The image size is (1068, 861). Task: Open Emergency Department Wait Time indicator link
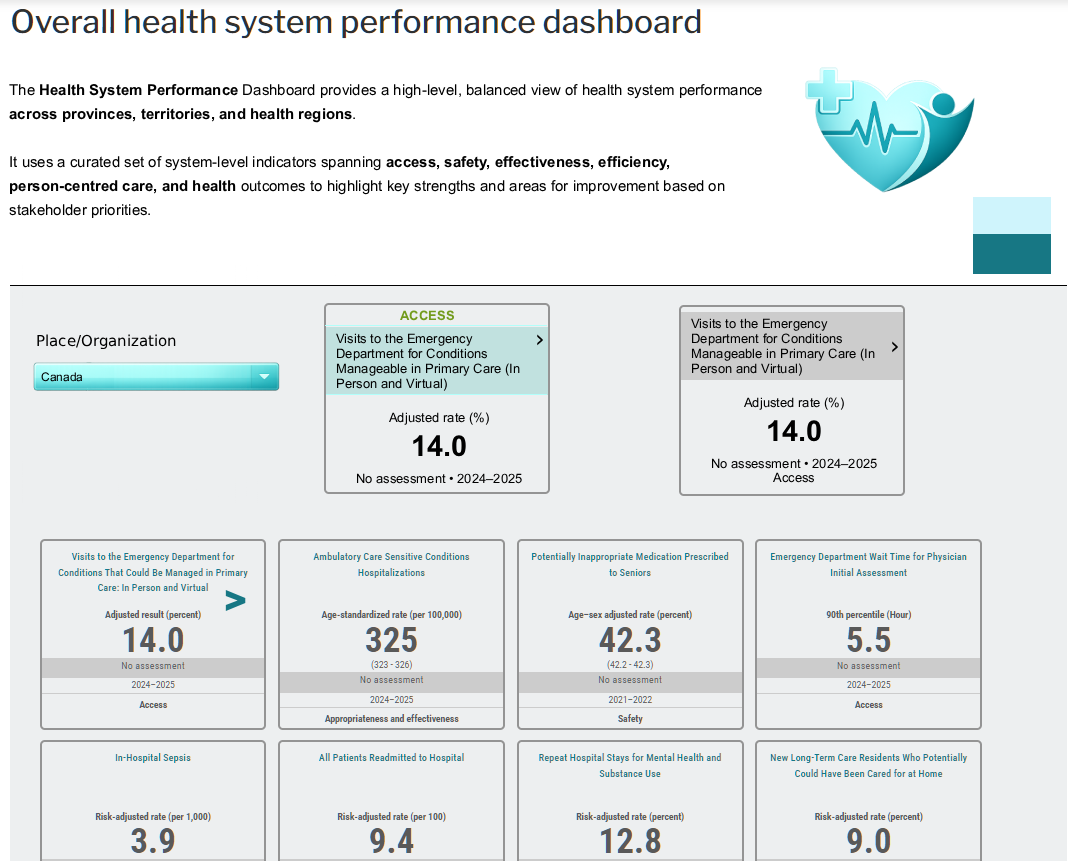coord(868,565)
